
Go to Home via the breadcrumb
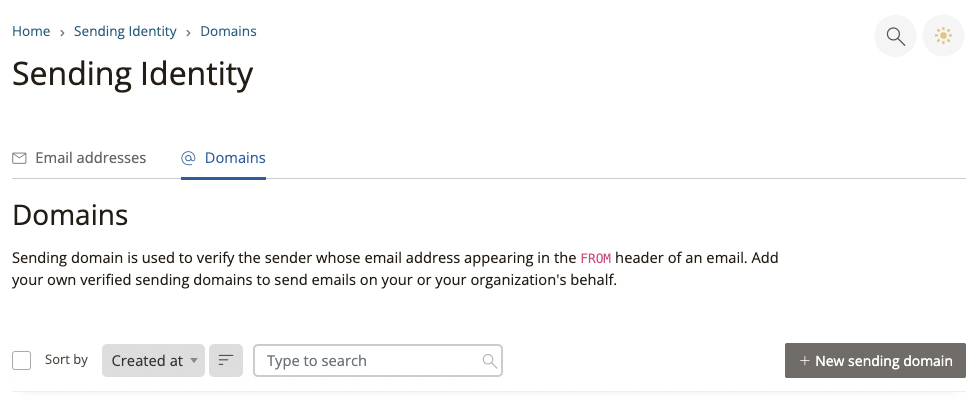coord(31,31)
